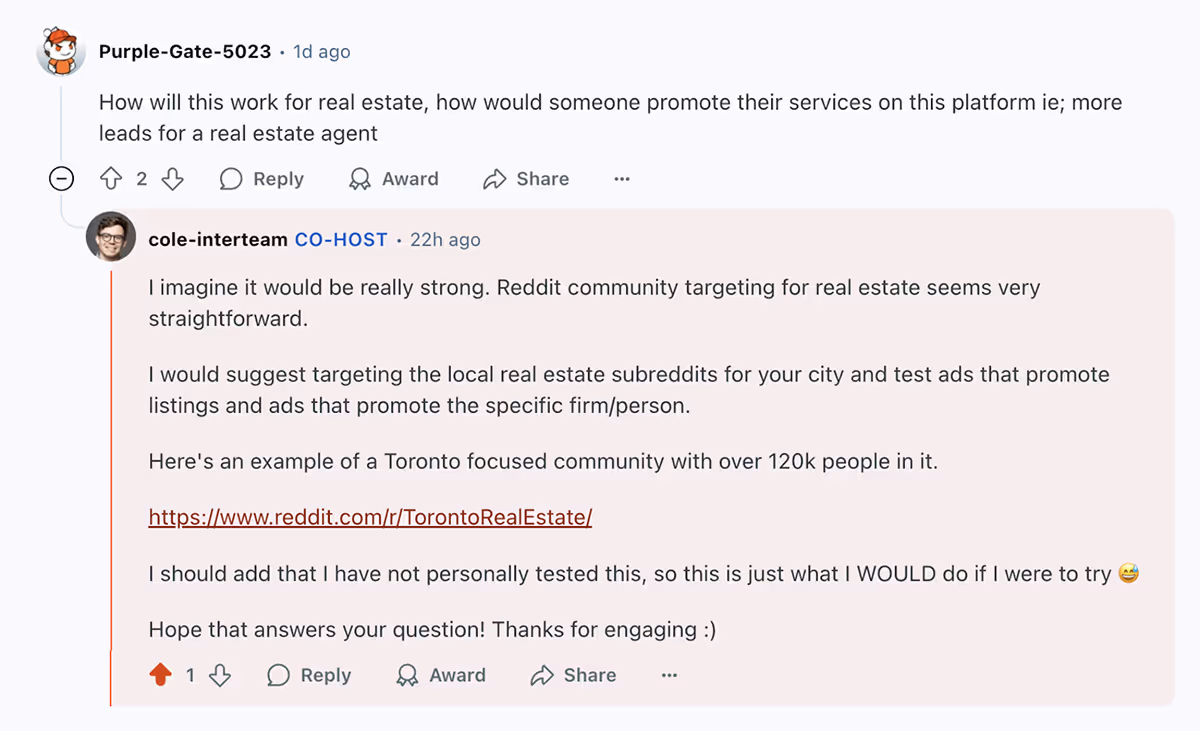Open cole-interteam's profile picture
The image size is (1200, 731).
click(x=111, y=239)
